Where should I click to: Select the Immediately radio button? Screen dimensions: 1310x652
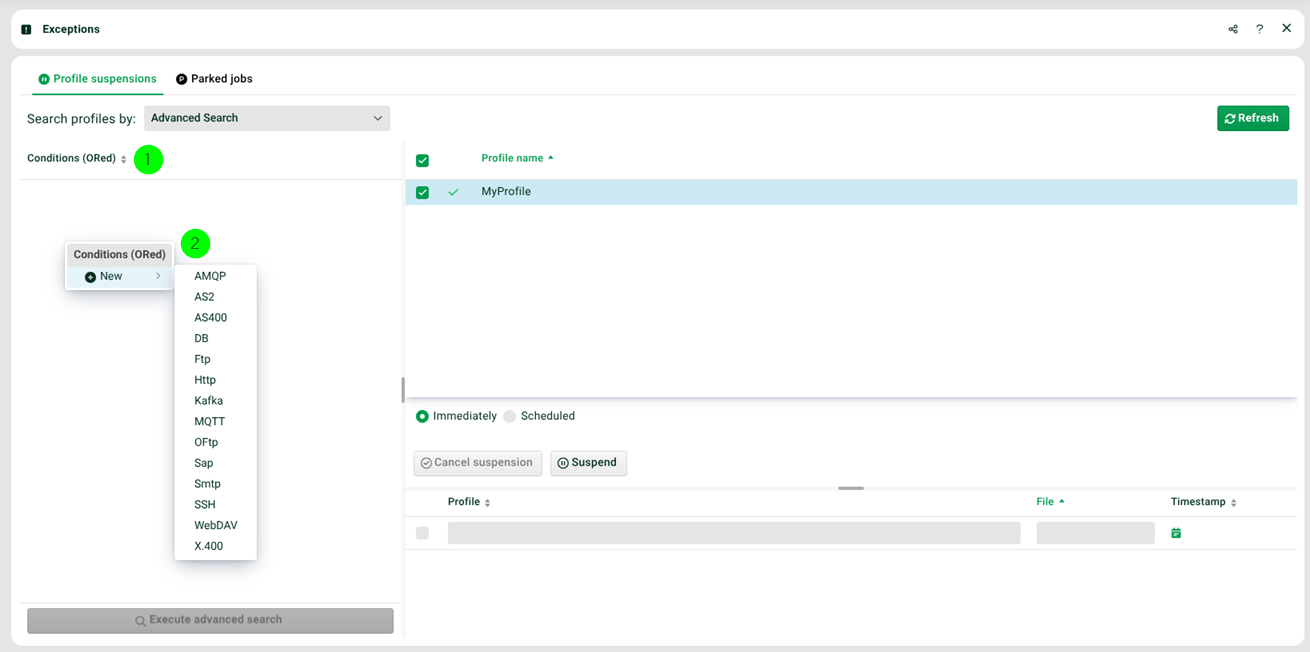point(422,416)
